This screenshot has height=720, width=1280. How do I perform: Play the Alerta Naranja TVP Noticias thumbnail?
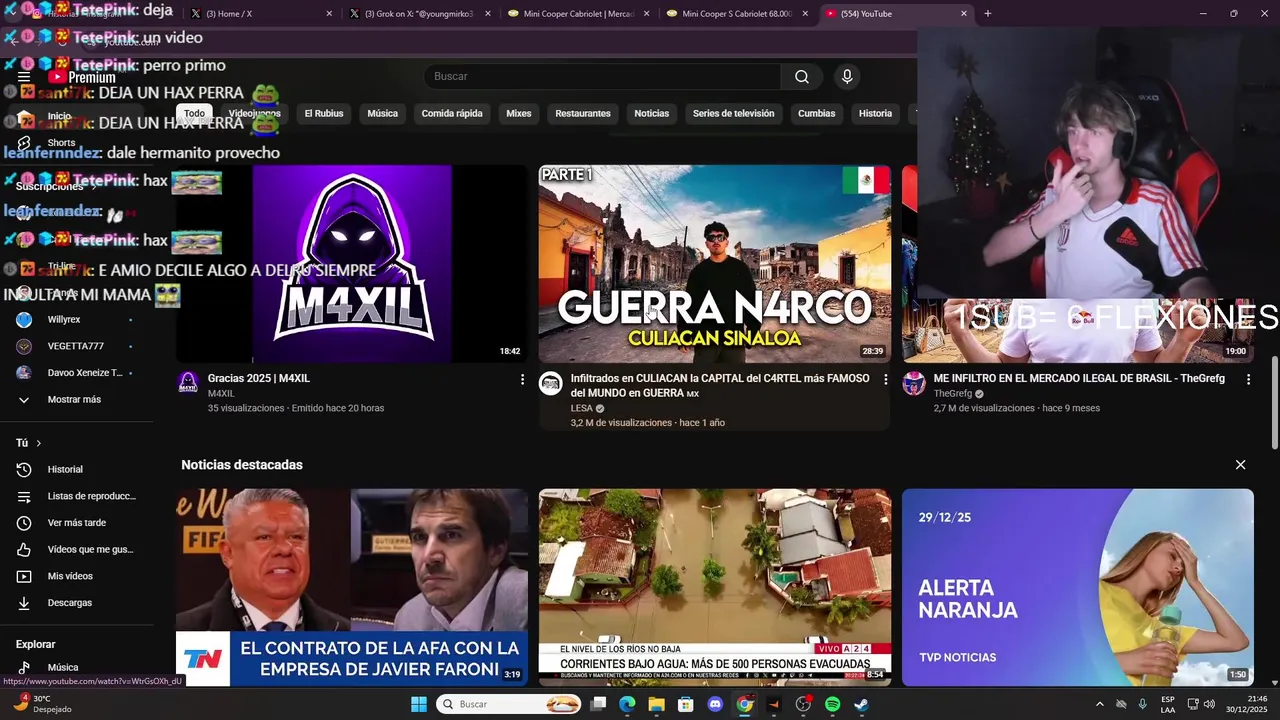coord(1077,587)
